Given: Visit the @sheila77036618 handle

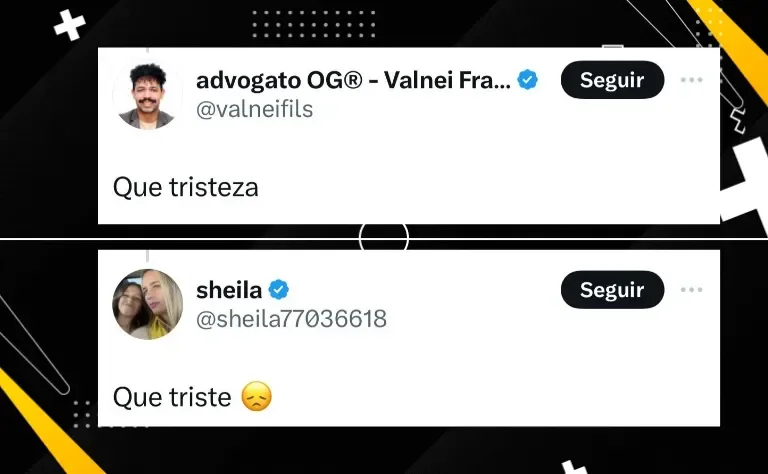Looking at the screenshot, I should point(291,319).
